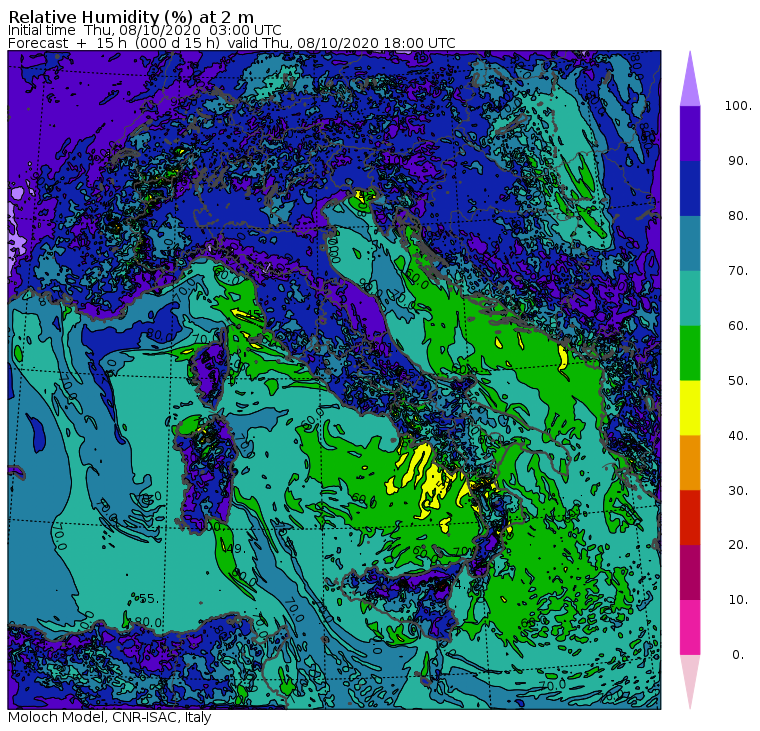Click the steel blue 70-80 legend swatch
The width and height of the screenshot is (760, 731).
(690, 243)
